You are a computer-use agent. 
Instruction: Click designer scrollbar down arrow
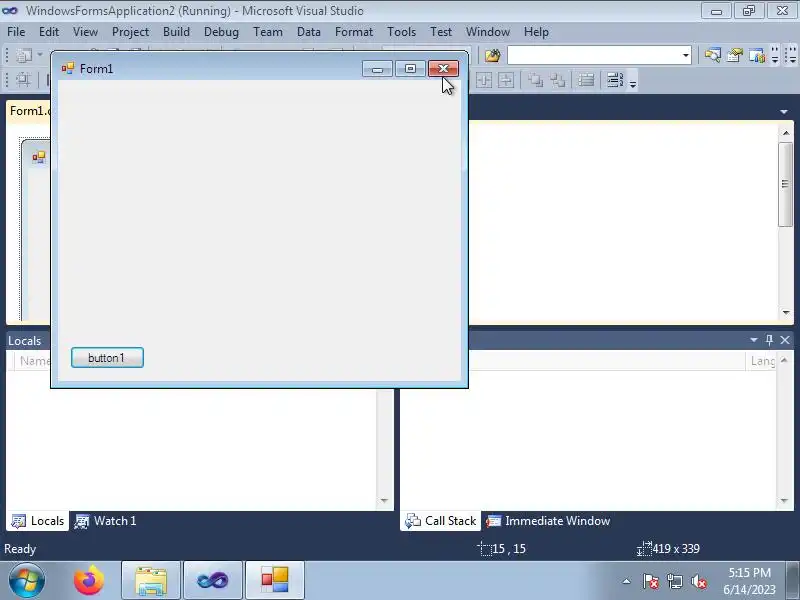pyautogui.click(x=785, y=312)
